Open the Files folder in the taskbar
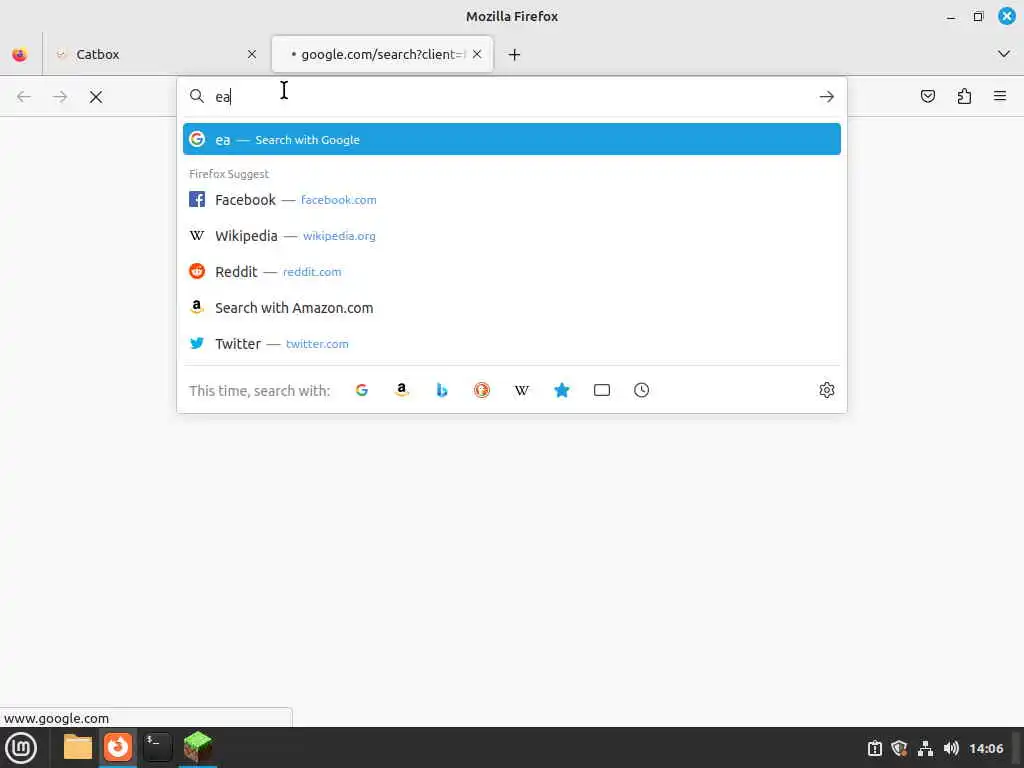This screenshot has width=1024, height=768. tap(78, 747)
